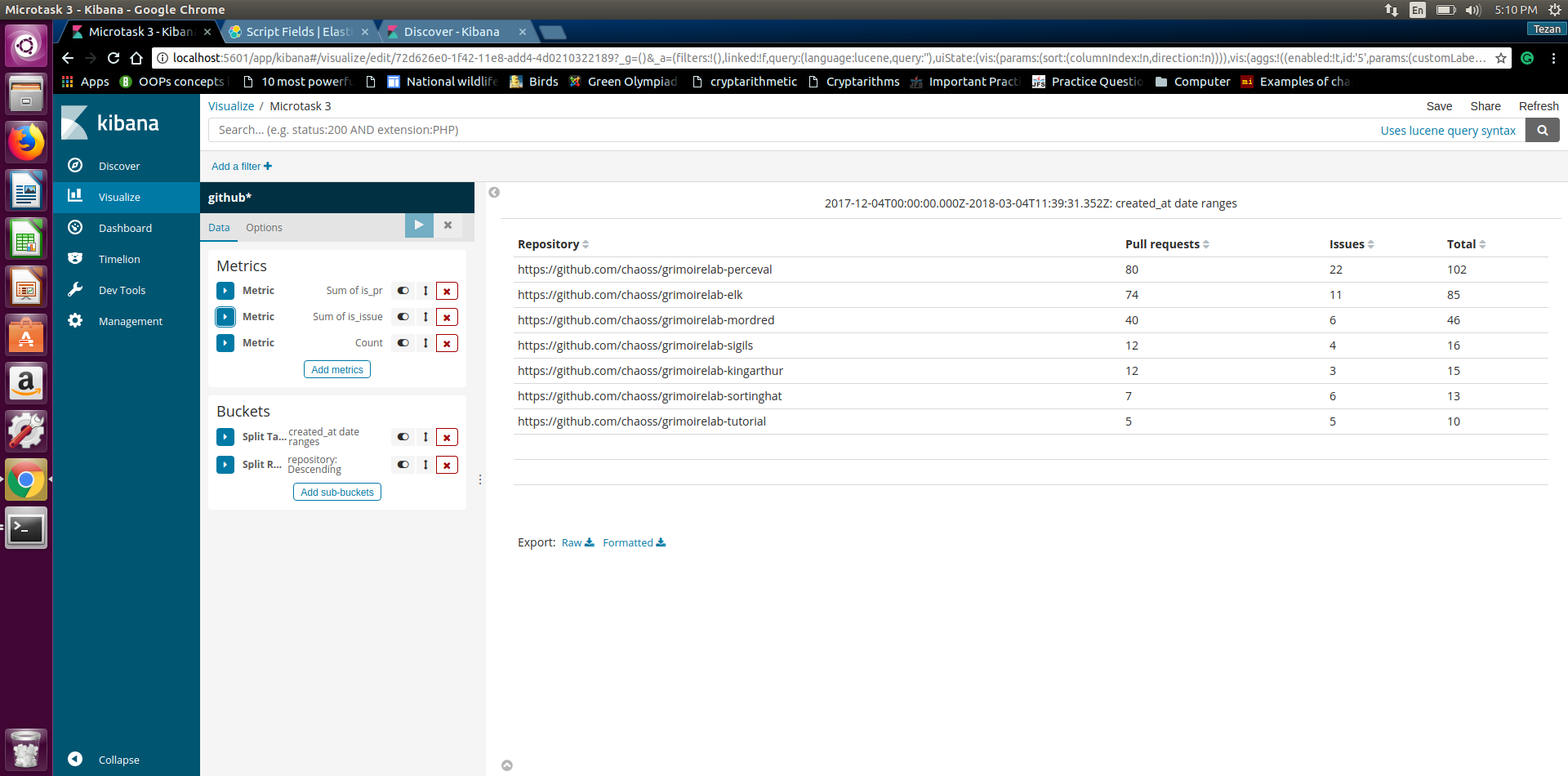Toggle Sum of is_issue metric enabled
The height and width of the screenshot is (776, 1568).
pyautogui.click(x=403, y=317)
